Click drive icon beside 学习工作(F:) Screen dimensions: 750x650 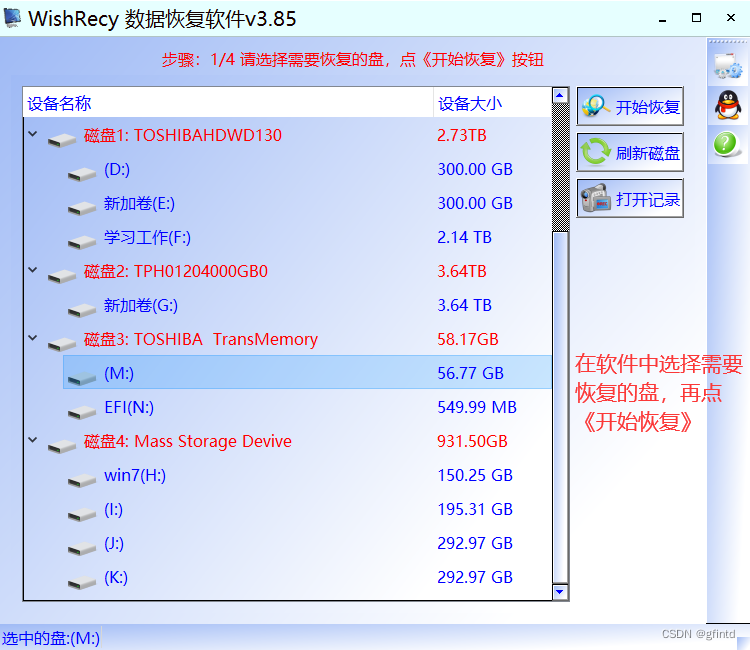click(82, 242)
